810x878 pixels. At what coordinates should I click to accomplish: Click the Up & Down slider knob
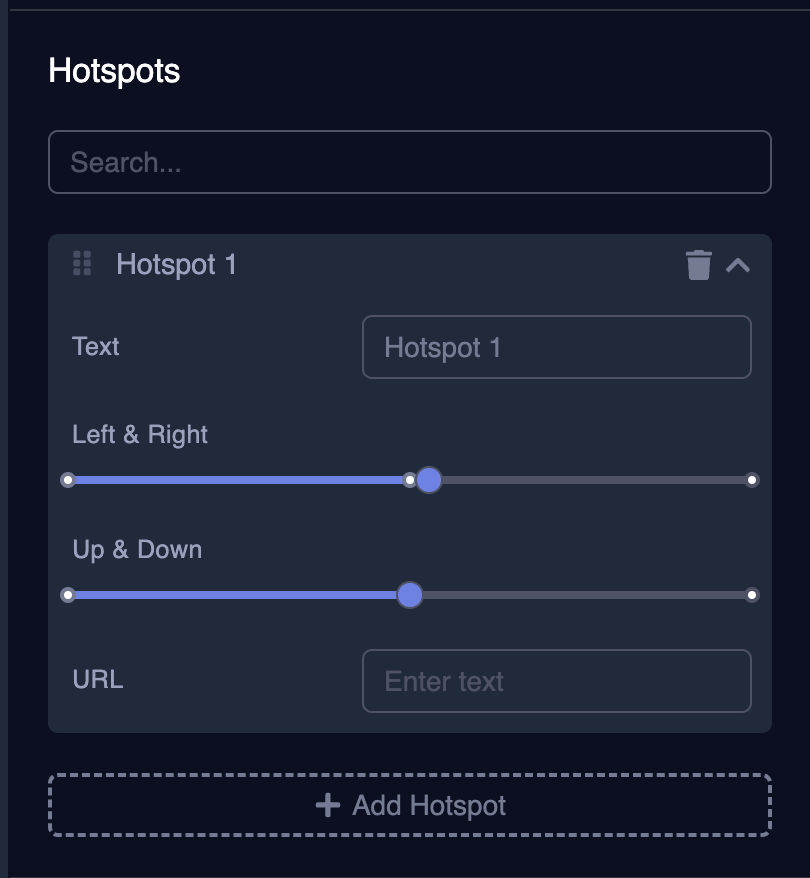pos(410,594)
